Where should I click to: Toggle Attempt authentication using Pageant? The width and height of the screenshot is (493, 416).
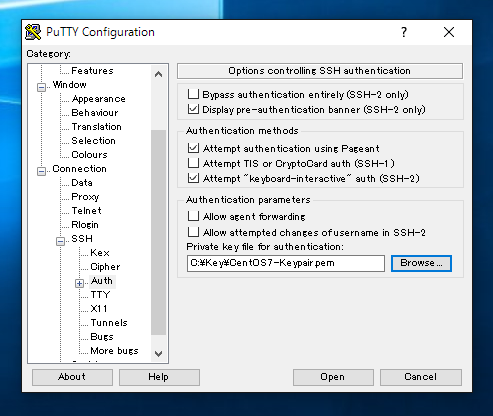[x=193, y=148]
